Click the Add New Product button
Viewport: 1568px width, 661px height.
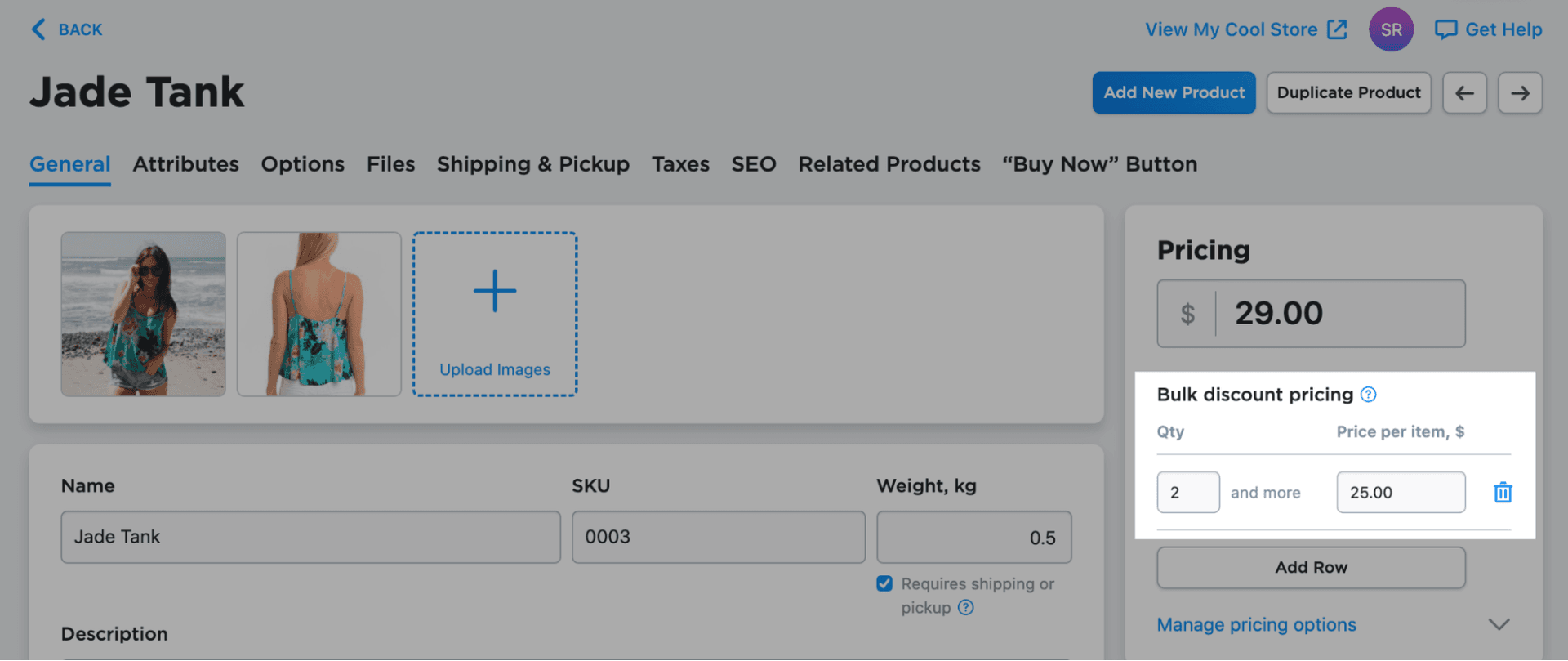click(x=1174, y=93)
